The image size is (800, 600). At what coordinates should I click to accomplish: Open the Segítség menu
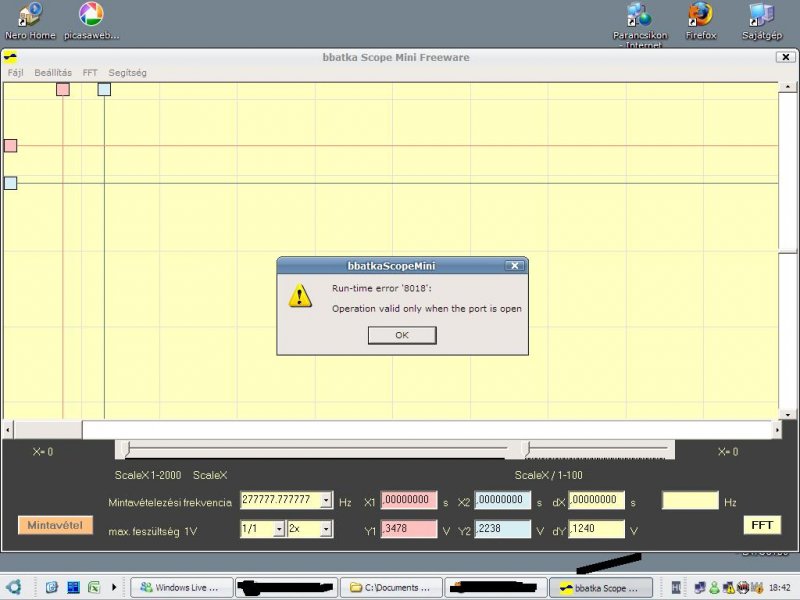click(128, 72)
